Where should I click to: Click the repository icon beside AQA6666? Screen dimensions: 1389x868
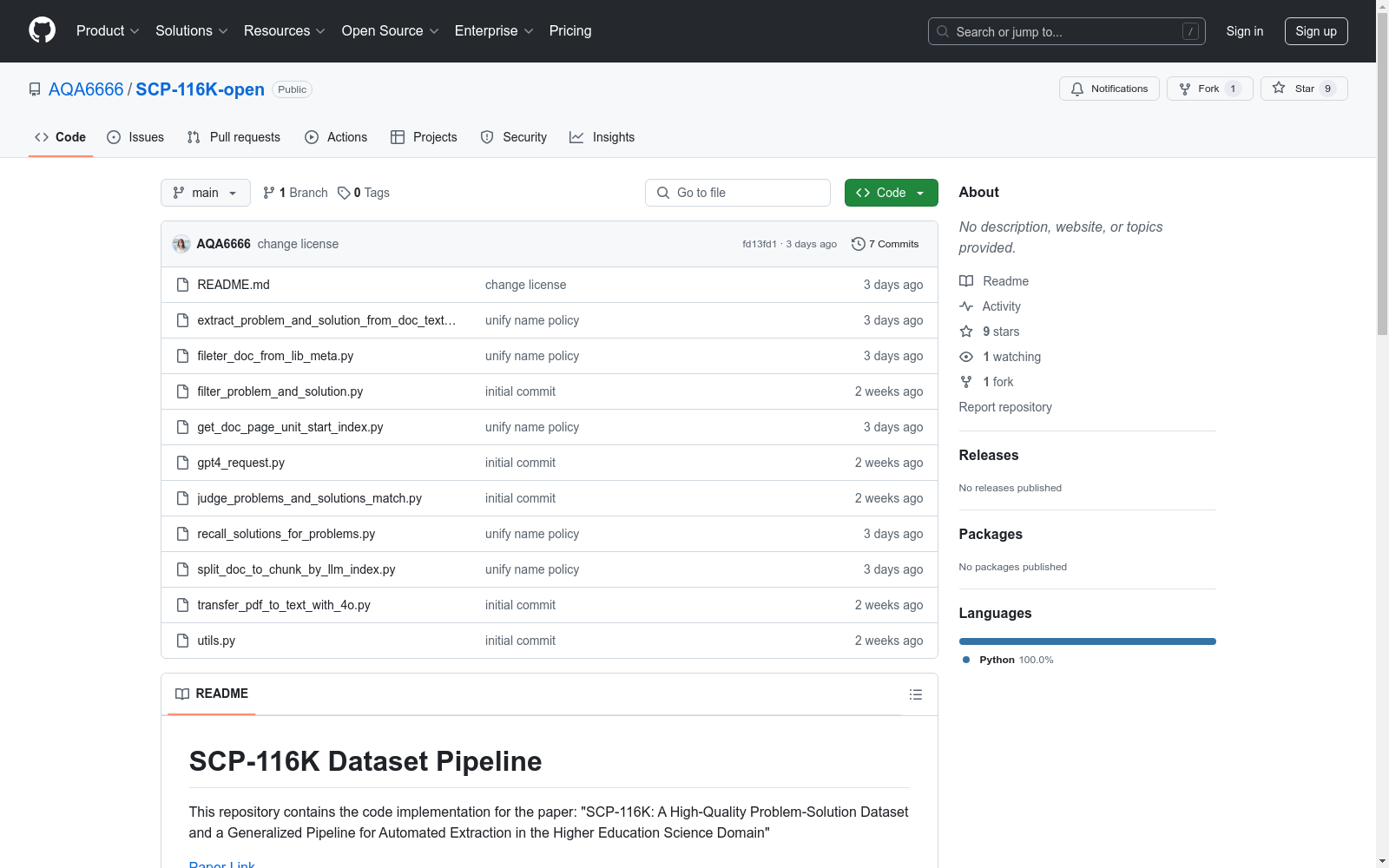point(35,89)
